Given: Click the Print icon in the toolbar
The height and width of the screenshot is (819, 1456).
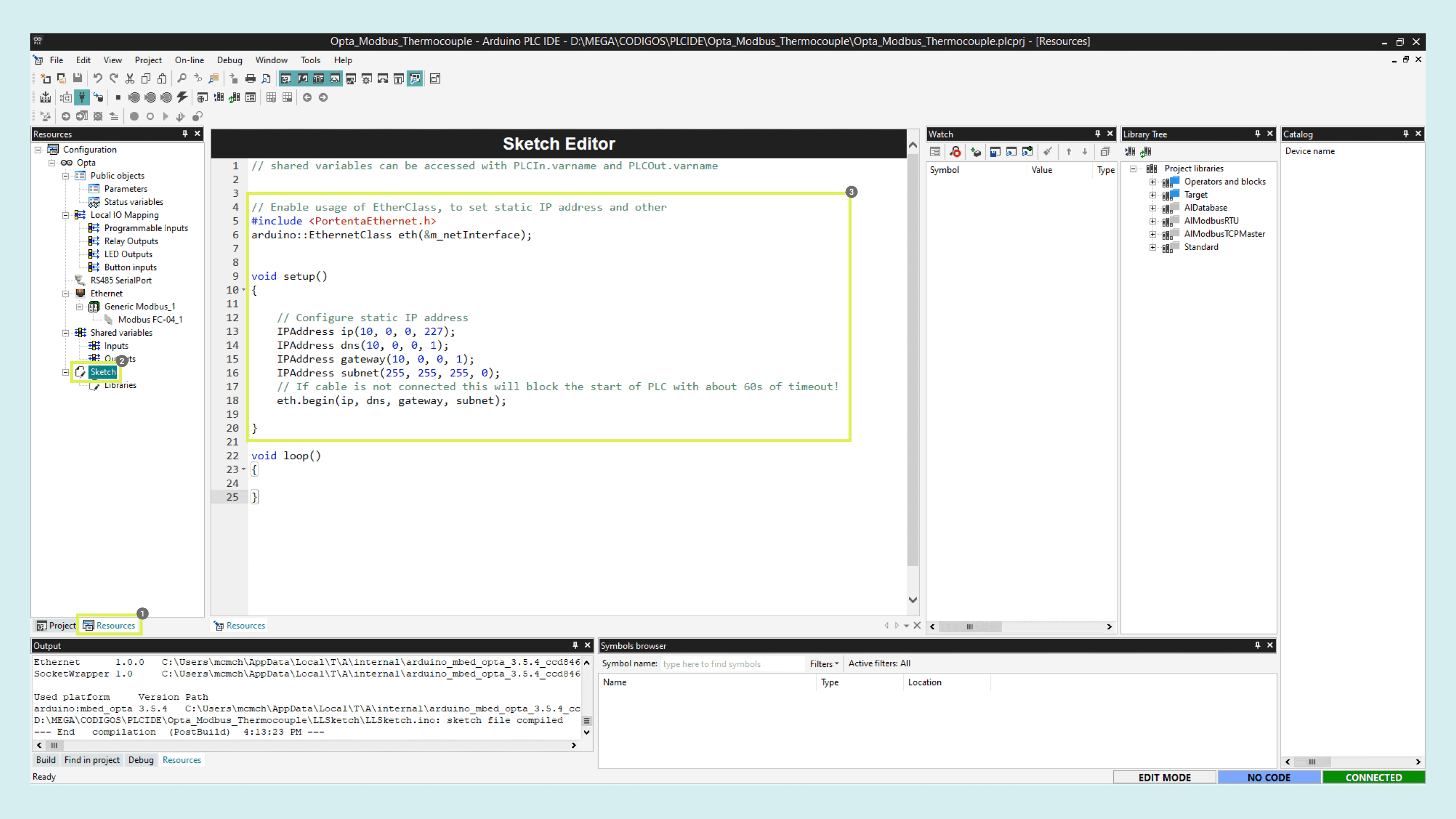Looking at the screenshot, I should 250,78.
